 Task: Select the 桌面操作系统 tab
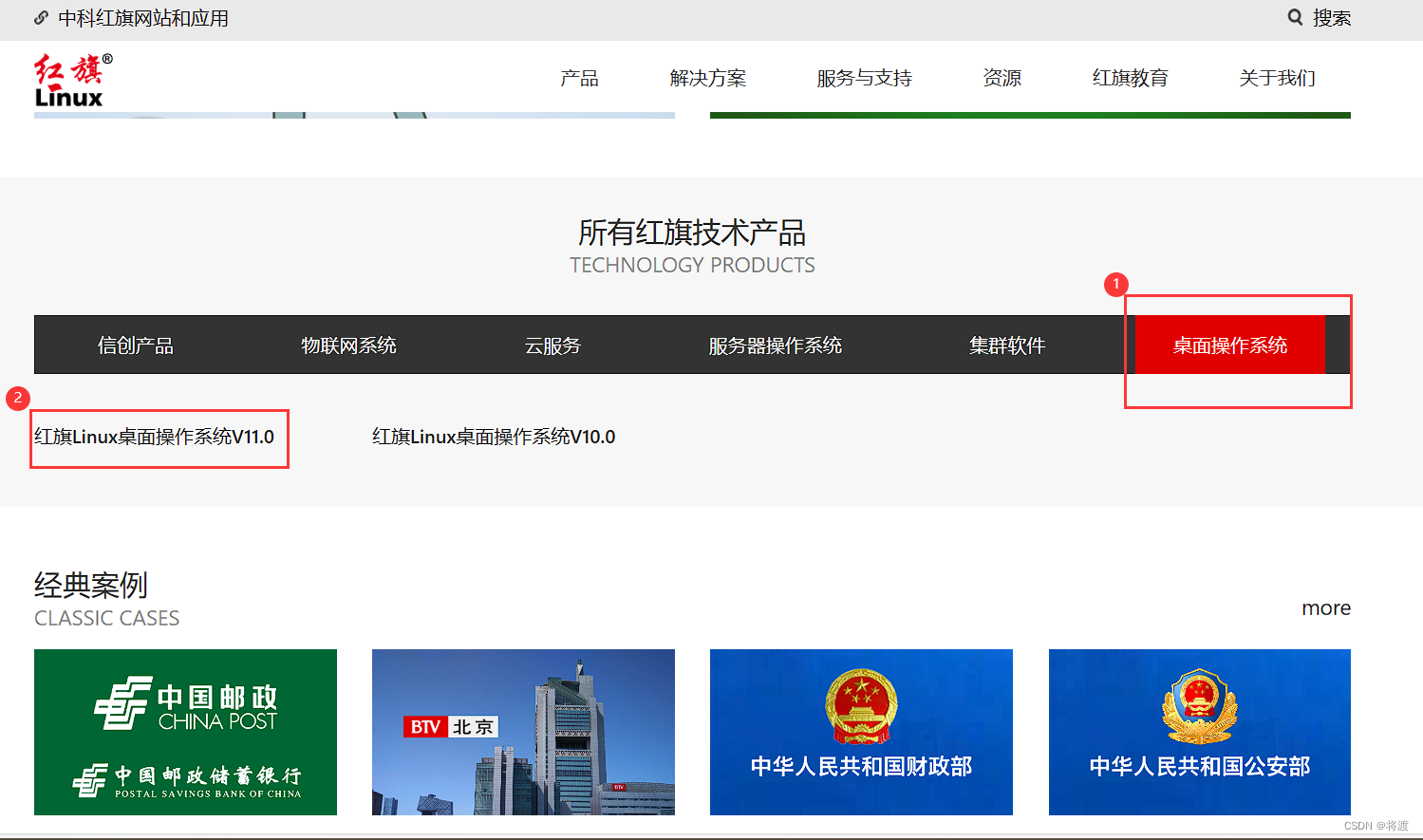[1230, 345]
